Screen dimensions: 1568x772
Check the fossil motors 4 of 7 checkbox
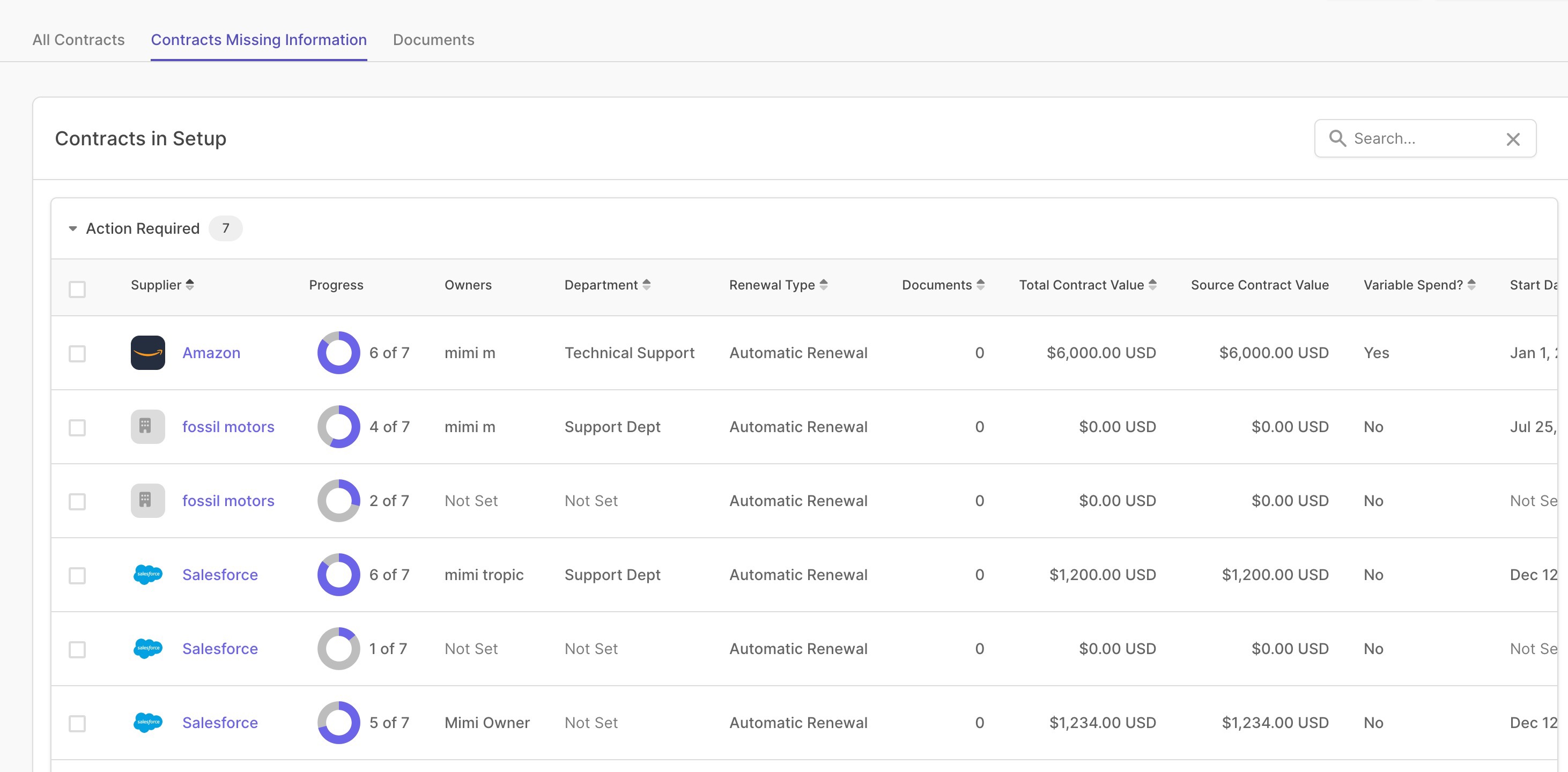tap(77, 428)
